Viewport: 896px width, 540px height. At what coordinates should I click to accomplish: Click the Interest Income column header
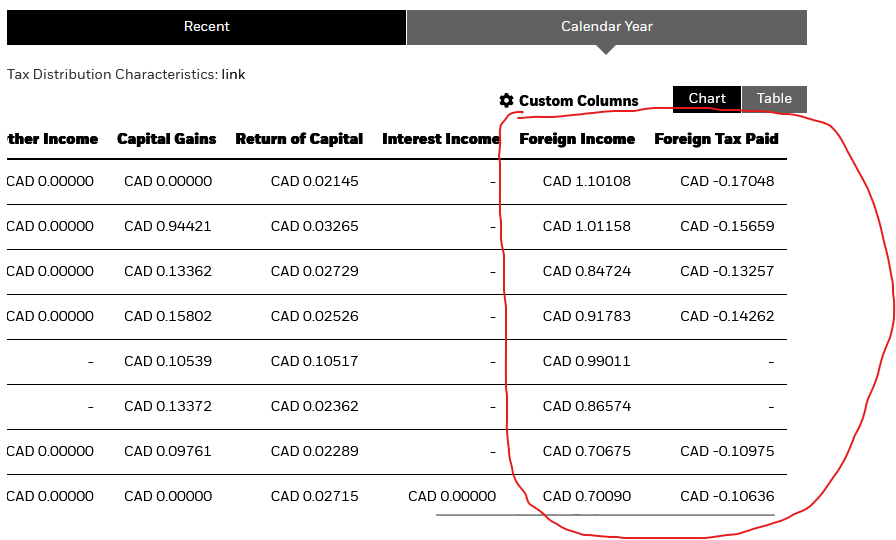[441, 139]
